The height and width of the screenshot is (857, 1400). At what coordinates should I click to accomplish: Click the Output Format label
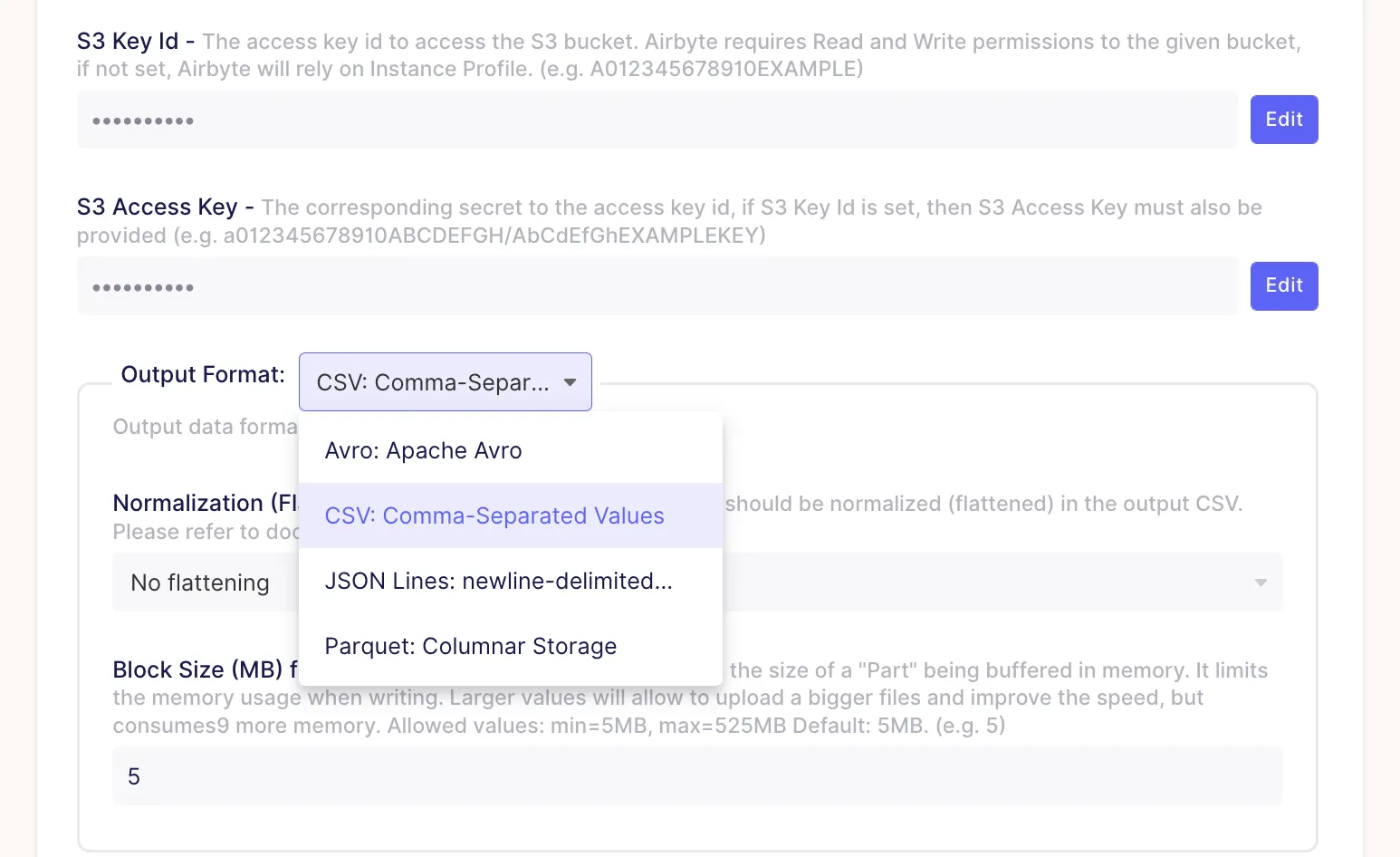coord(203,375)
